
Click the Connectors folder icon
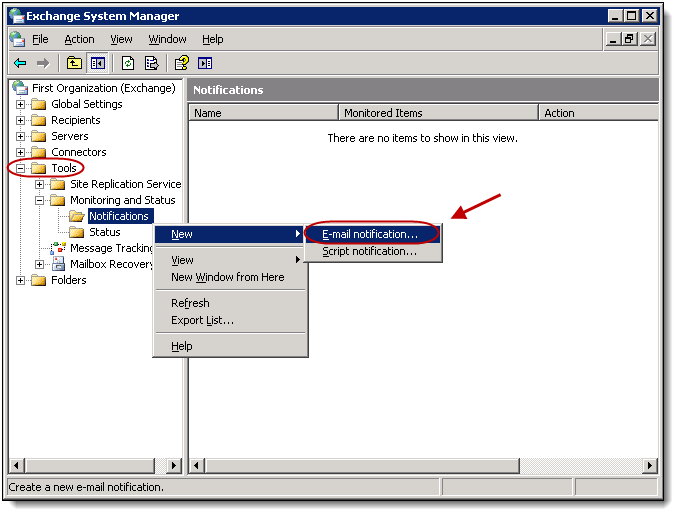(39, 152)
